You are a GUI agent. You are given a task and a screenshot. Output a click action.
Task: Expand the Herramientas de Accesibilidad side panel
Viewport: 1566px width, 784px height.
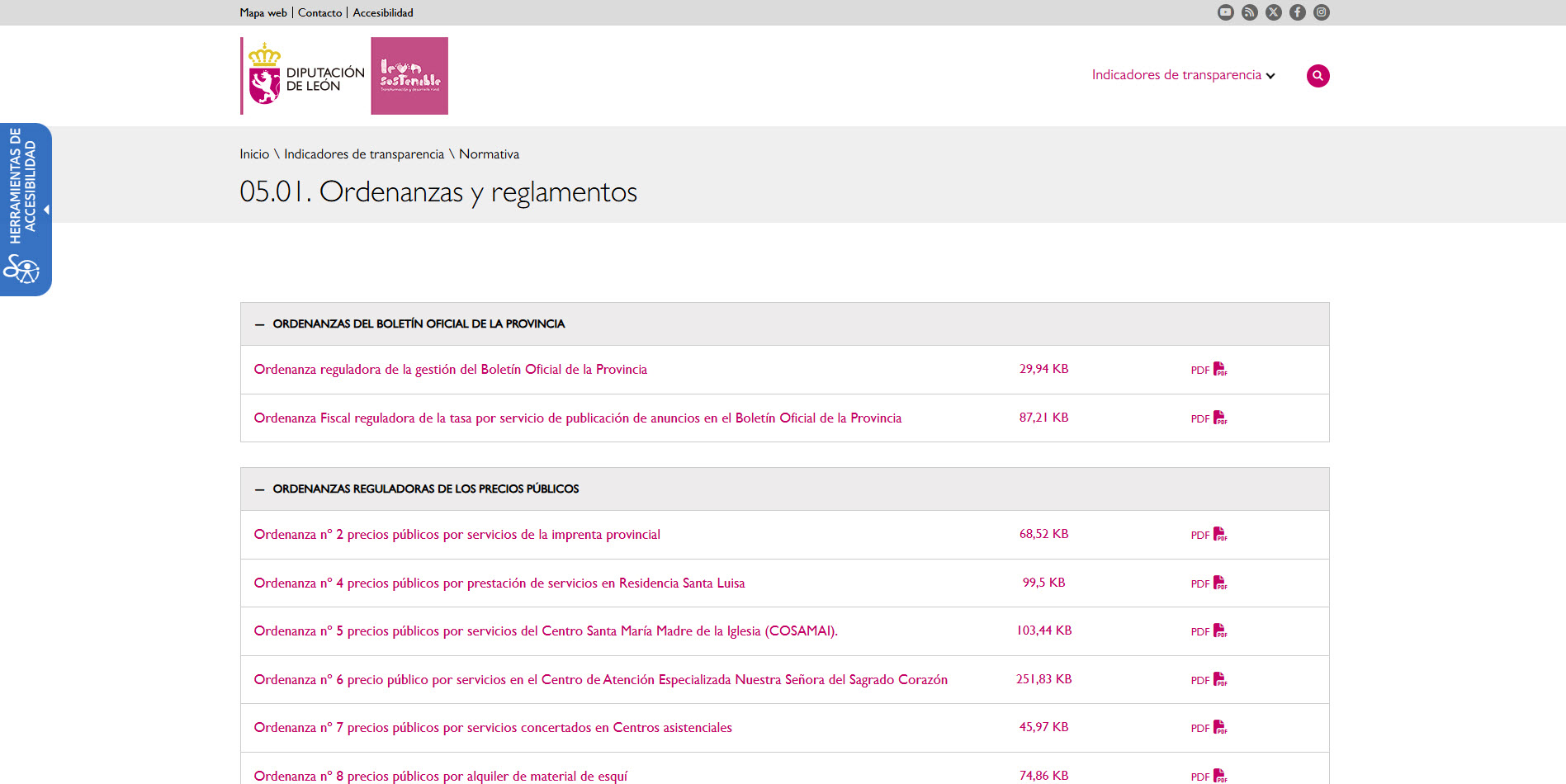(26, 209)
